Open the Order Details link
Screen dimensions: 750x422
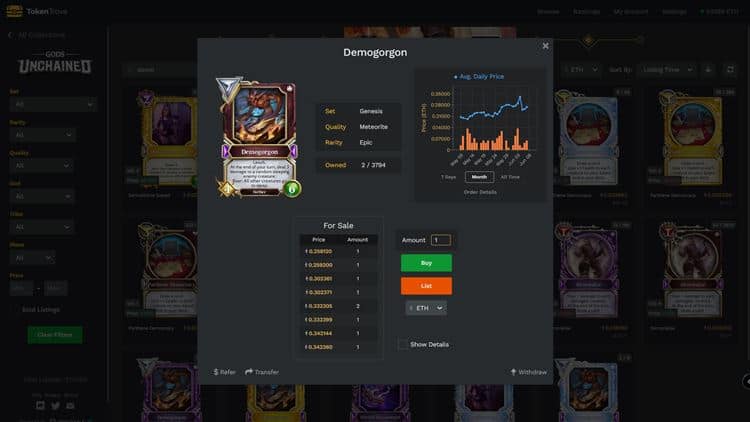click(x=480, y=192)
